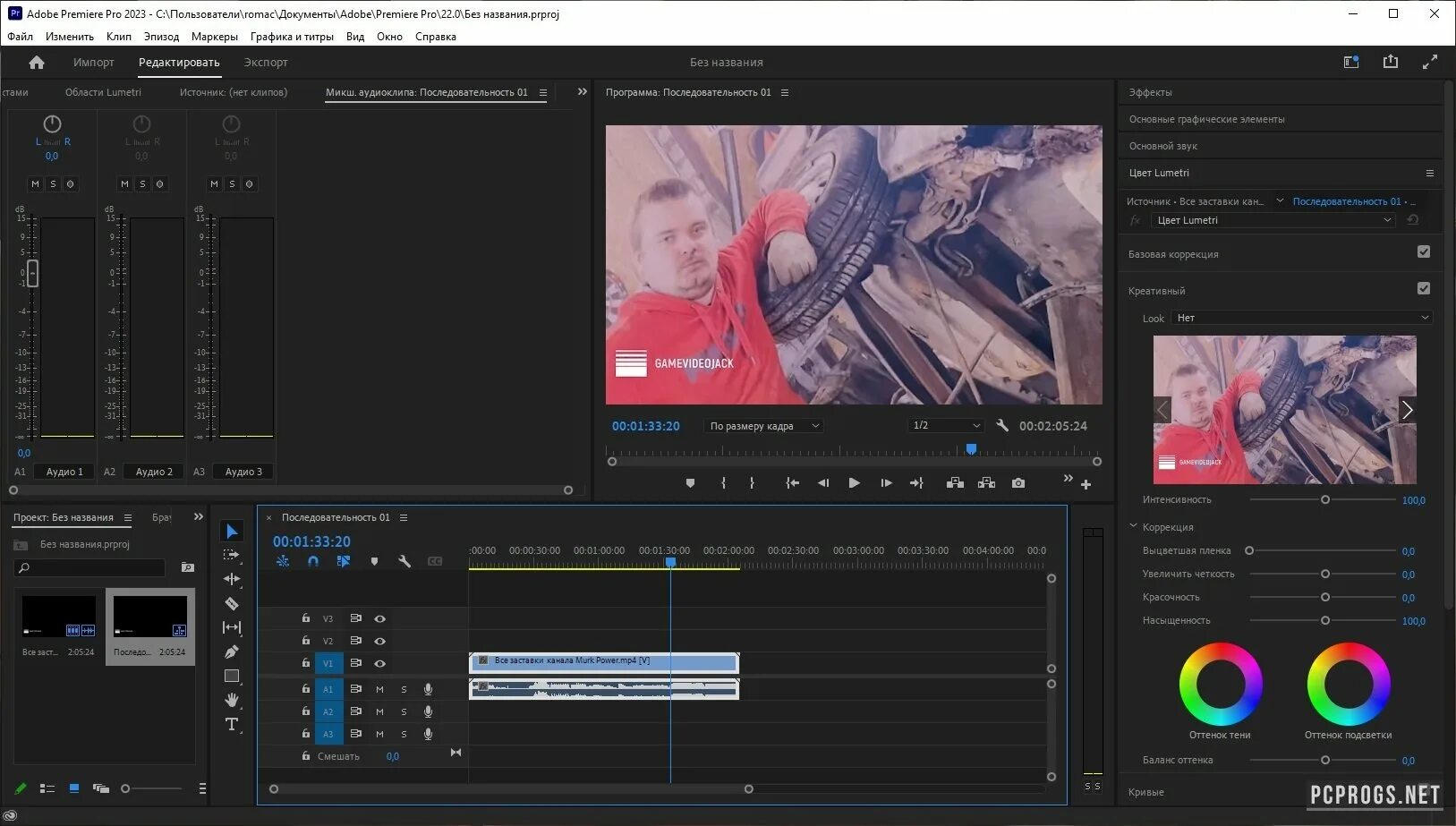This screenshot has width=1456, height=826.
Task: Select the Rectangle tool
Action: tap(232, 676)
